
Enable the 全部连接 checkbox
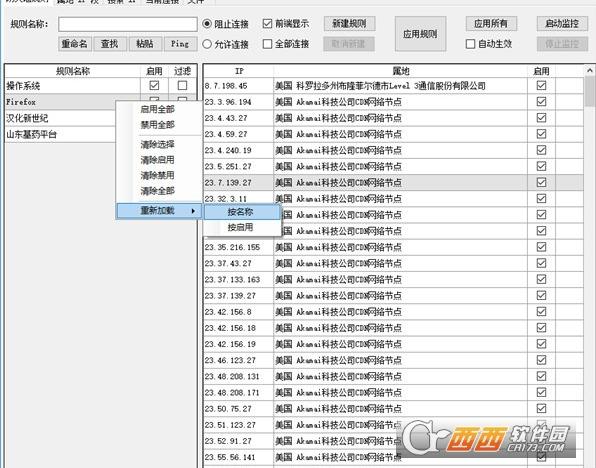(267, 44)
